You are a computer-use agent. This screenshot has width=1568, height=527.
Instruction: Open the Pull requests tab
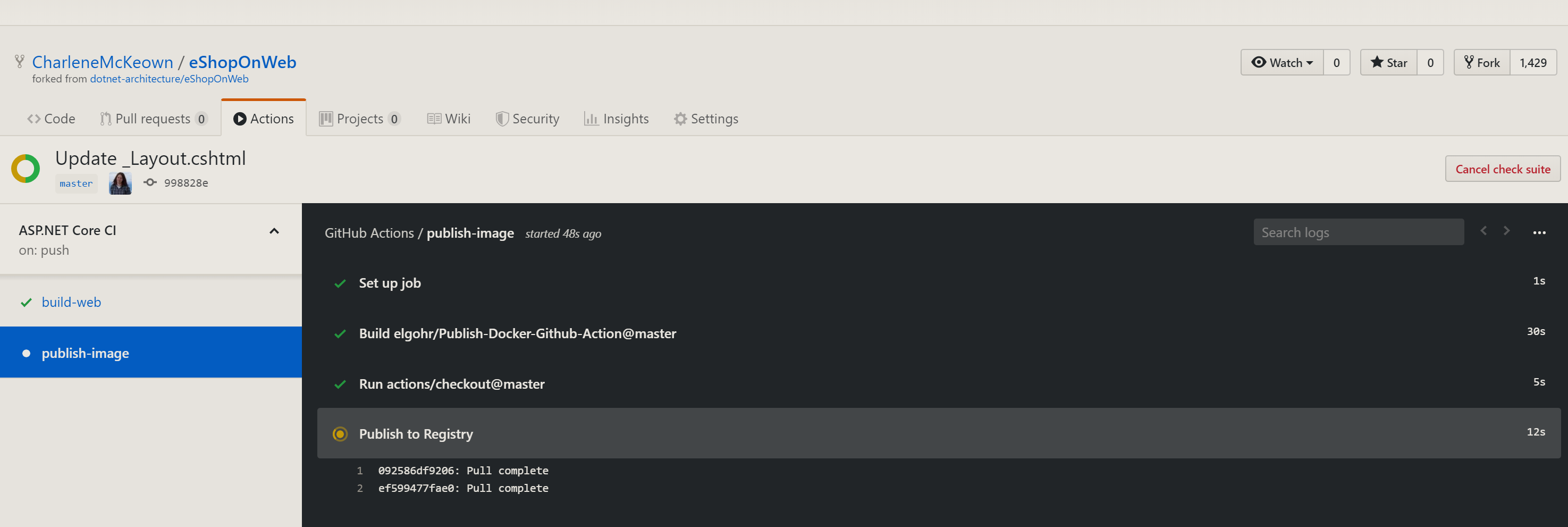(154, 119)
